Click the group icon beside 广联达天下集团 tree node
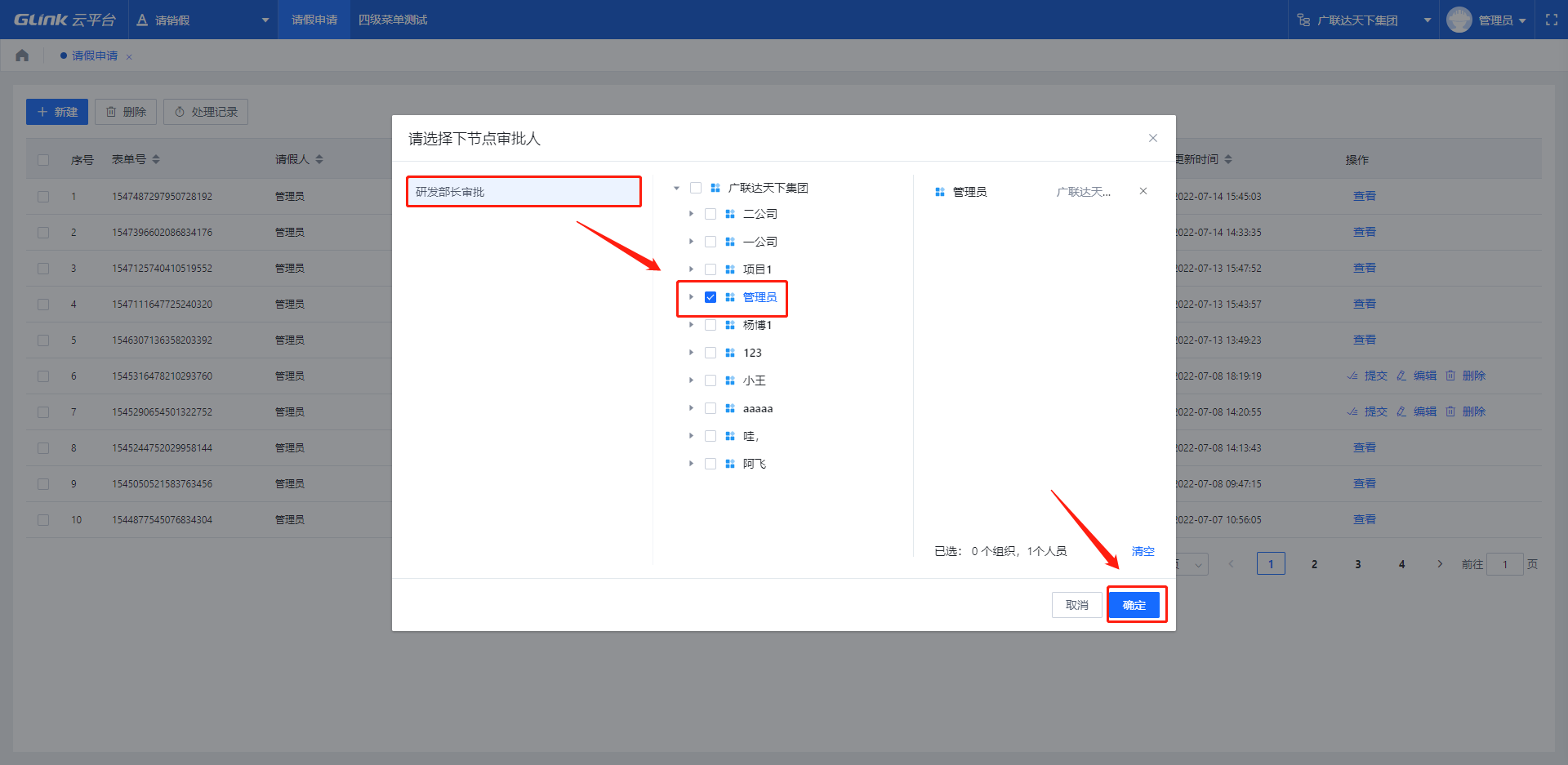This screenshot has width=1568, height=765. (715, 188)
